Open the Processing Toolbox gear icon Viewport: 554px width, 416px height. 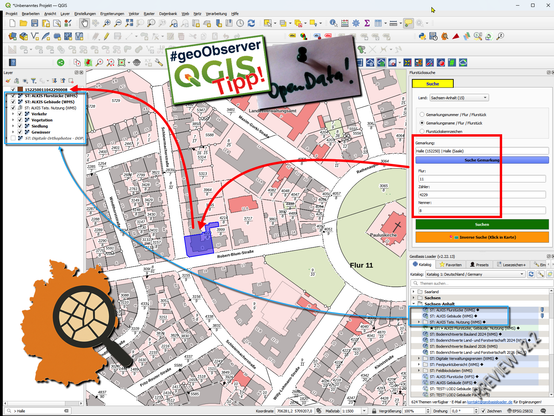[356, 23]
